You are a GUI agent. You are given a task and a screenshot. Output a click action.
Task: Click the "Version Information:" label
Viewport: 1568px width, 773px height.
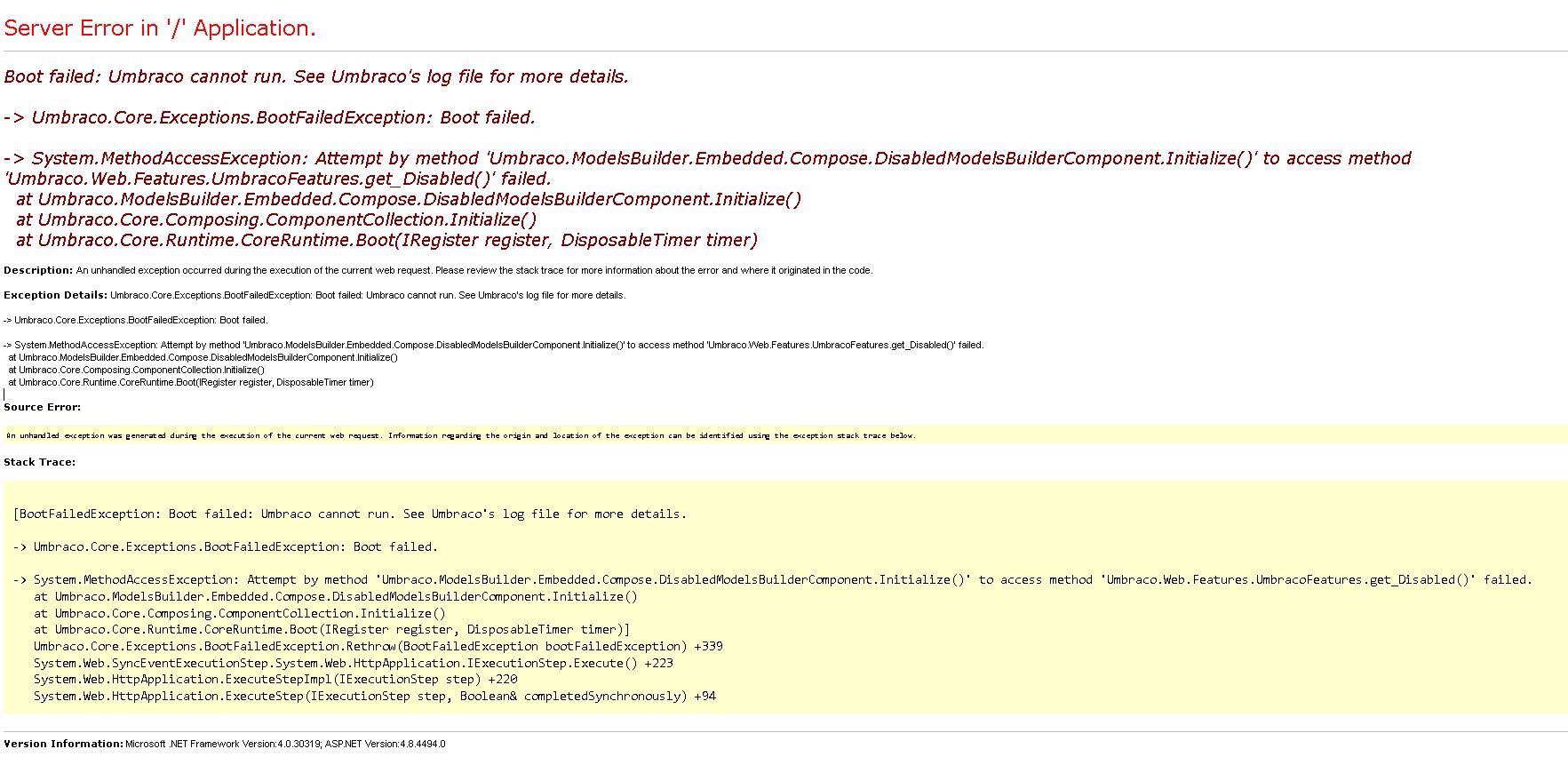pos(63,744)
